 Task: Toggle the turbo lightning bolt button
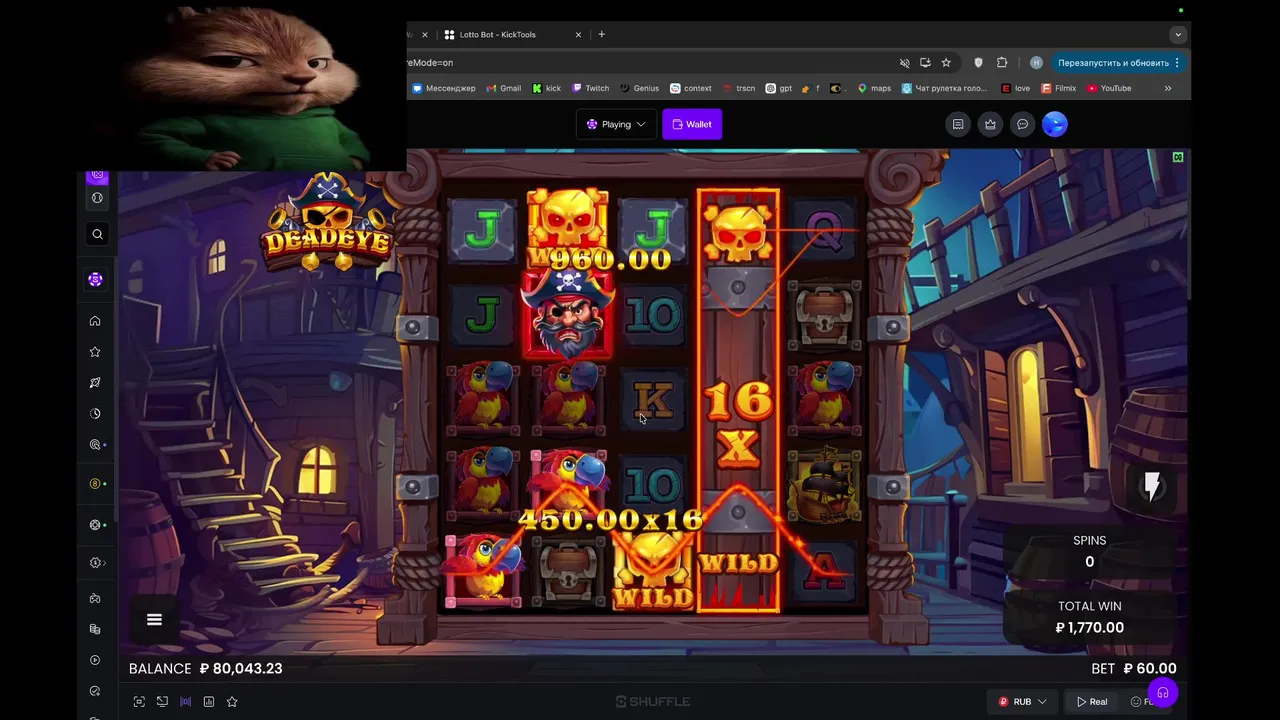tap(1152, 487)
